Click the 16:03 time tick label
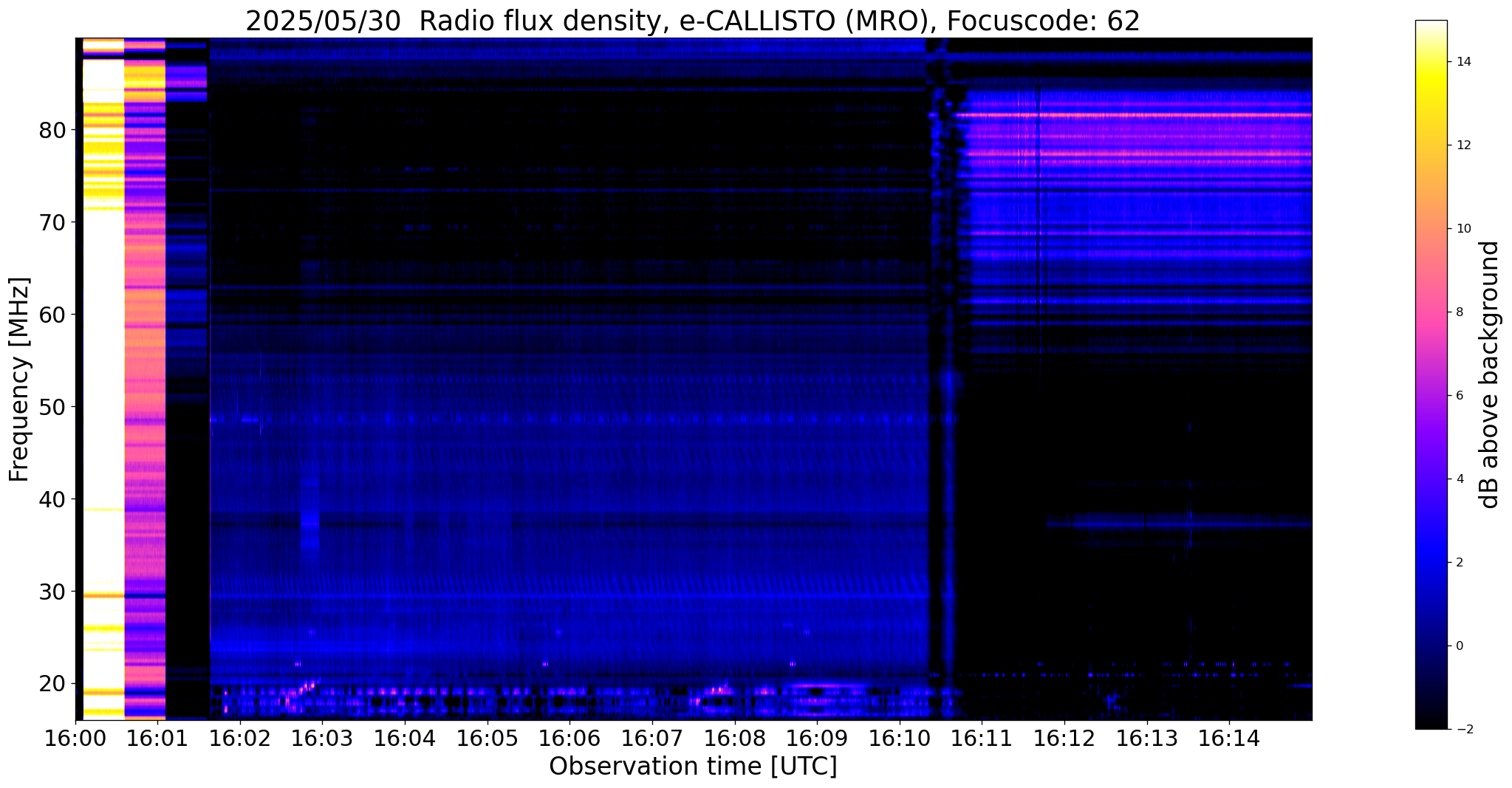 [x=322, y=739]
